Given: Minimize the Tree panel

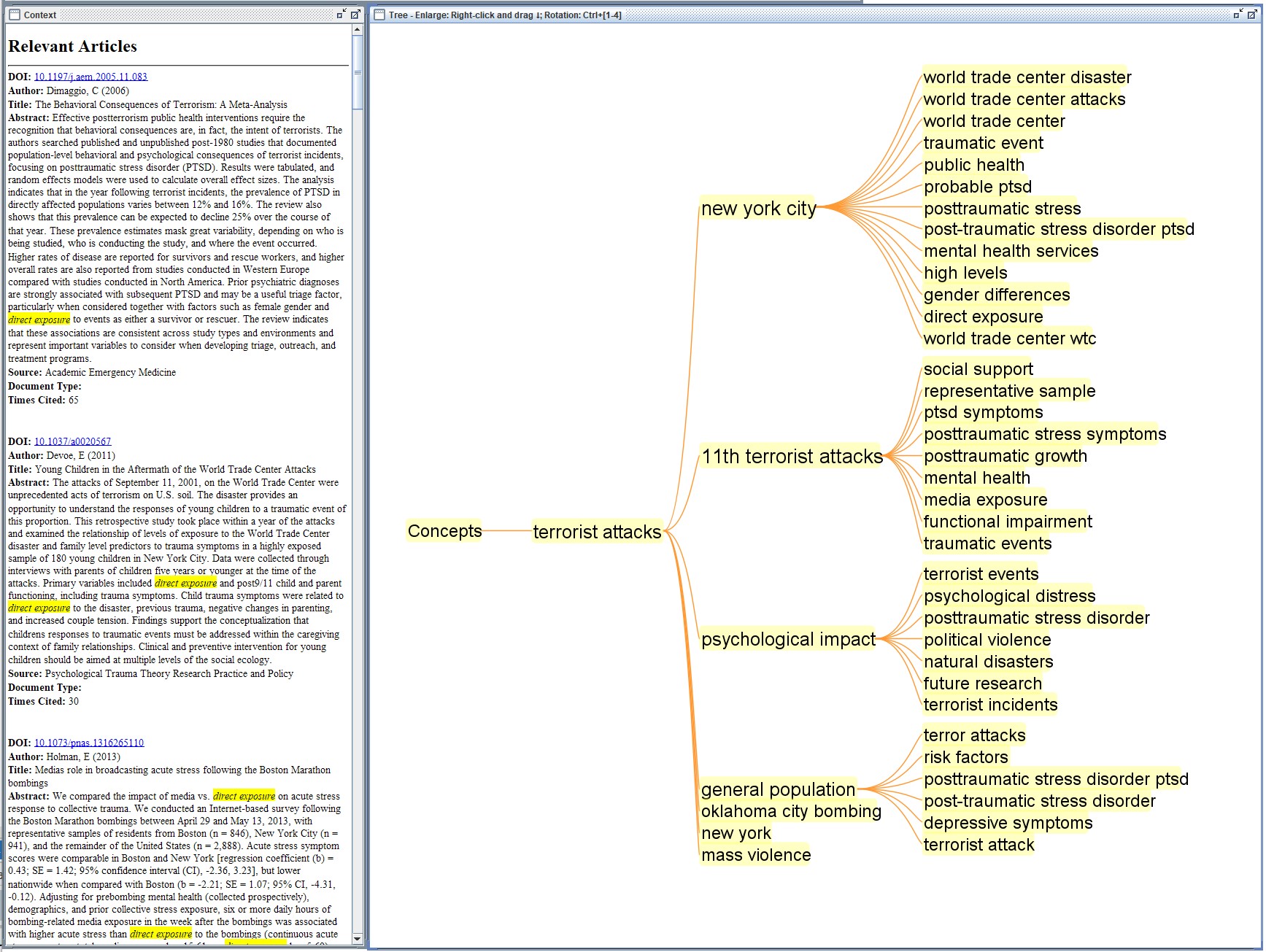Looking at the screenshot, I should pyautogui.click(x=1238, y=15).
